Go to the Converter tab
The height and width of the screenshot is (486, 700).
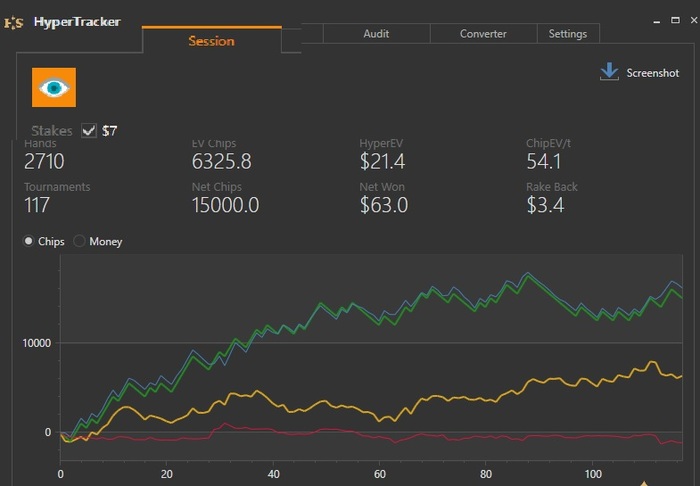pyautogui.click(x=483, y=34)
